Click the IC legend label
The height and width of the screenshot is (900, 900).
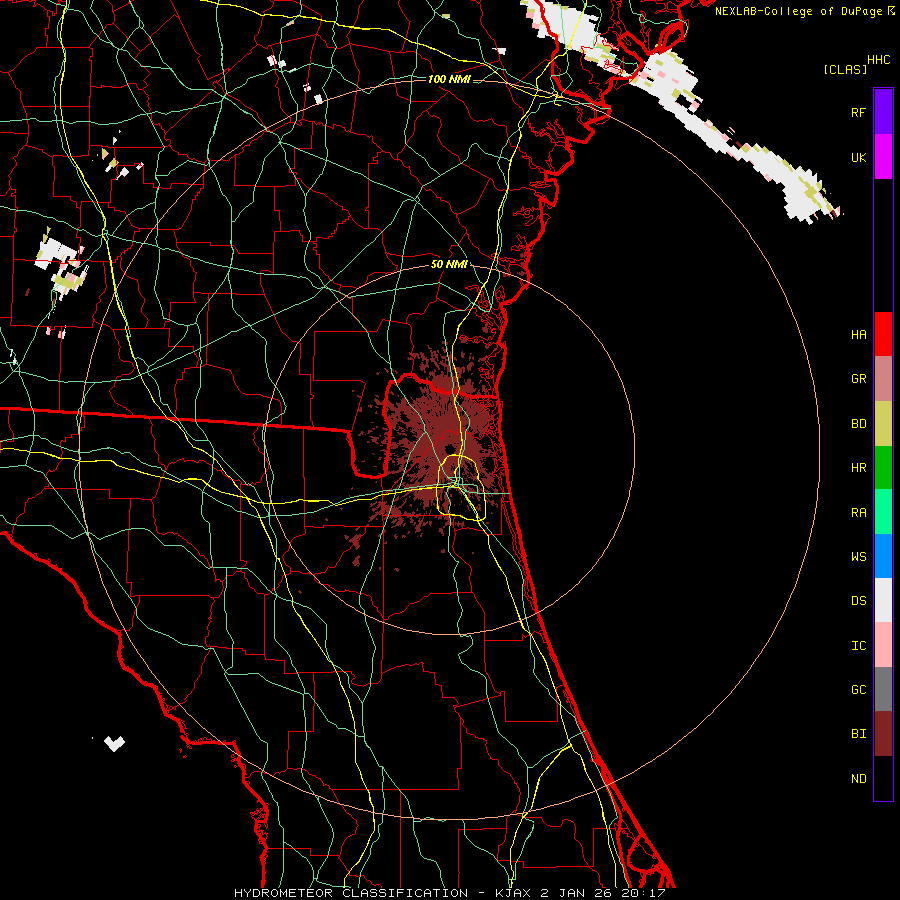(858, 645)
